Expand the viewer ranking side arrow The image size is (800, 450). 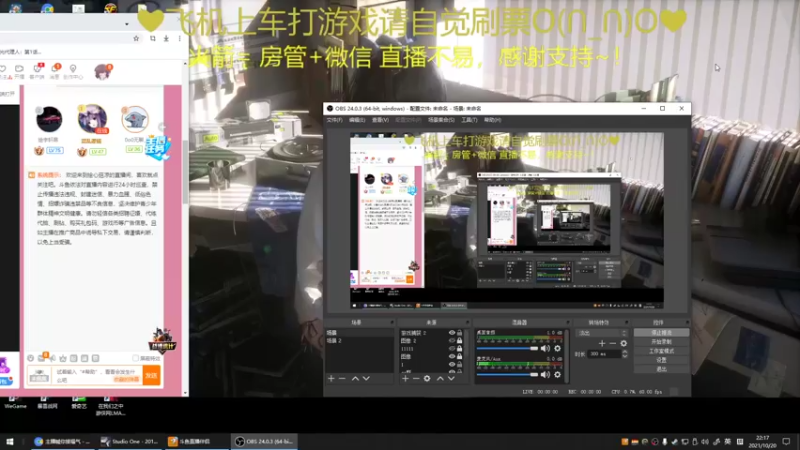click(x=162, y=127)
